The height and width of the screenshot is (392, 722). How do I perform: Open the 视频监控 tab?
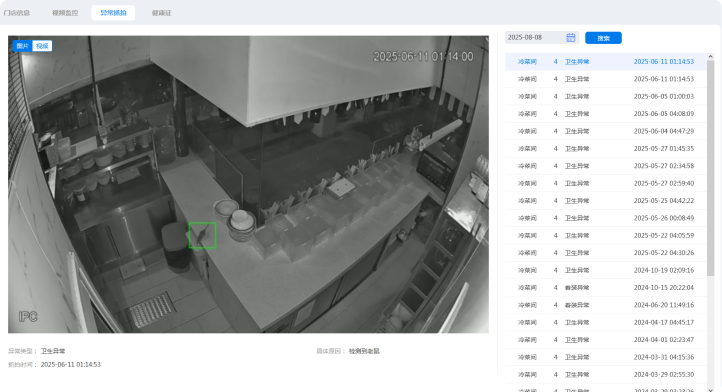point(65,13)
